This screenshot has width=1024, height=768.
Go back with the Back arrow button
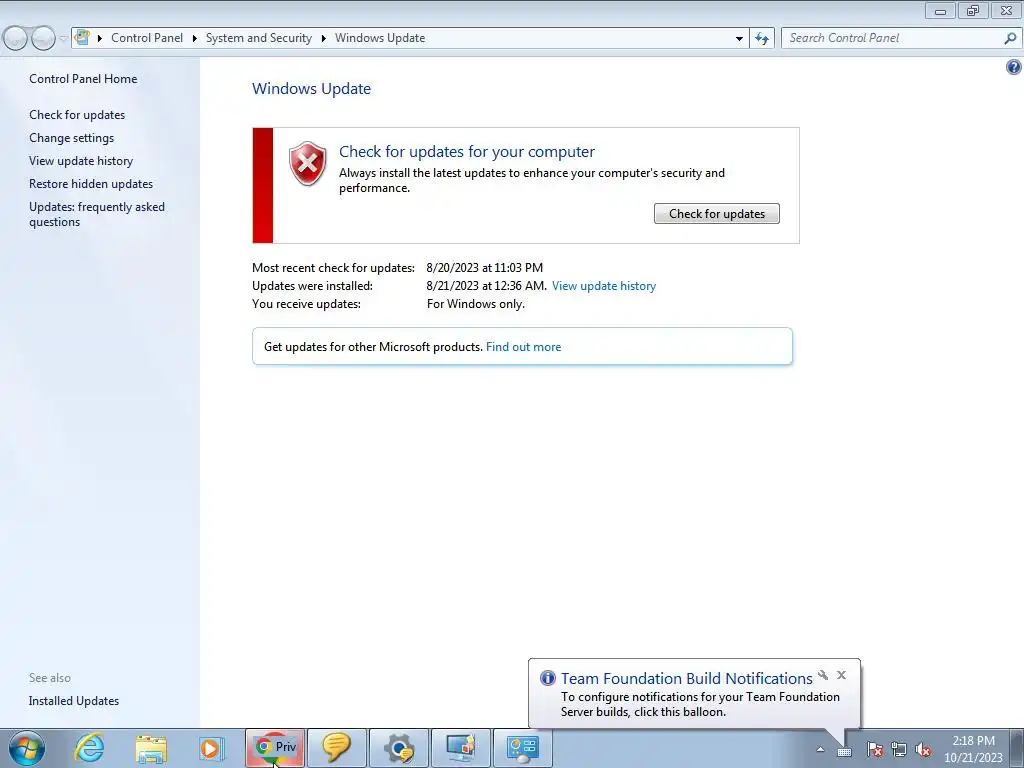16,39
